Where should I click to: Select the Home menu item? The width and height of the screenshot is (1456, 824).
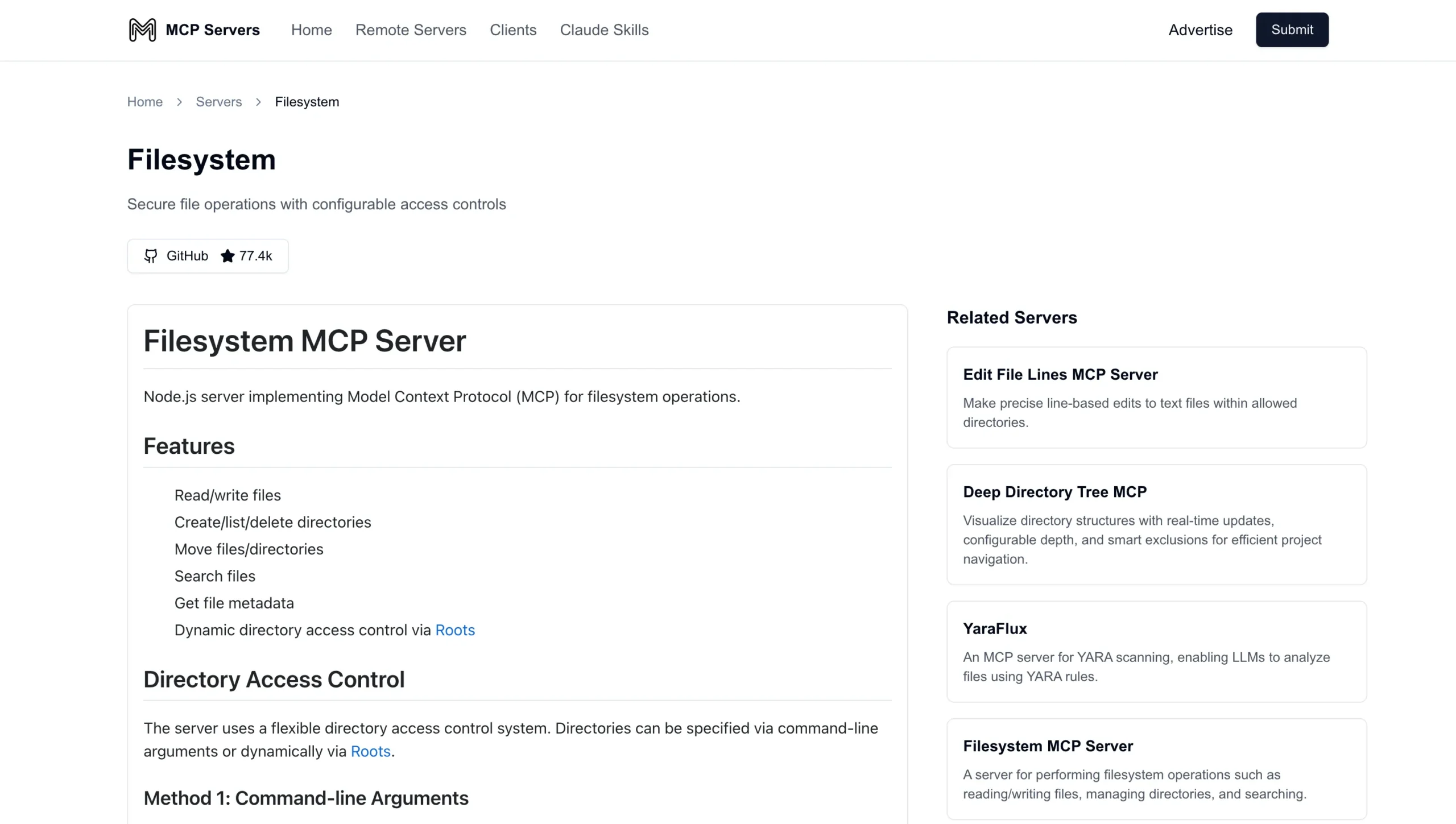[311, 30]
